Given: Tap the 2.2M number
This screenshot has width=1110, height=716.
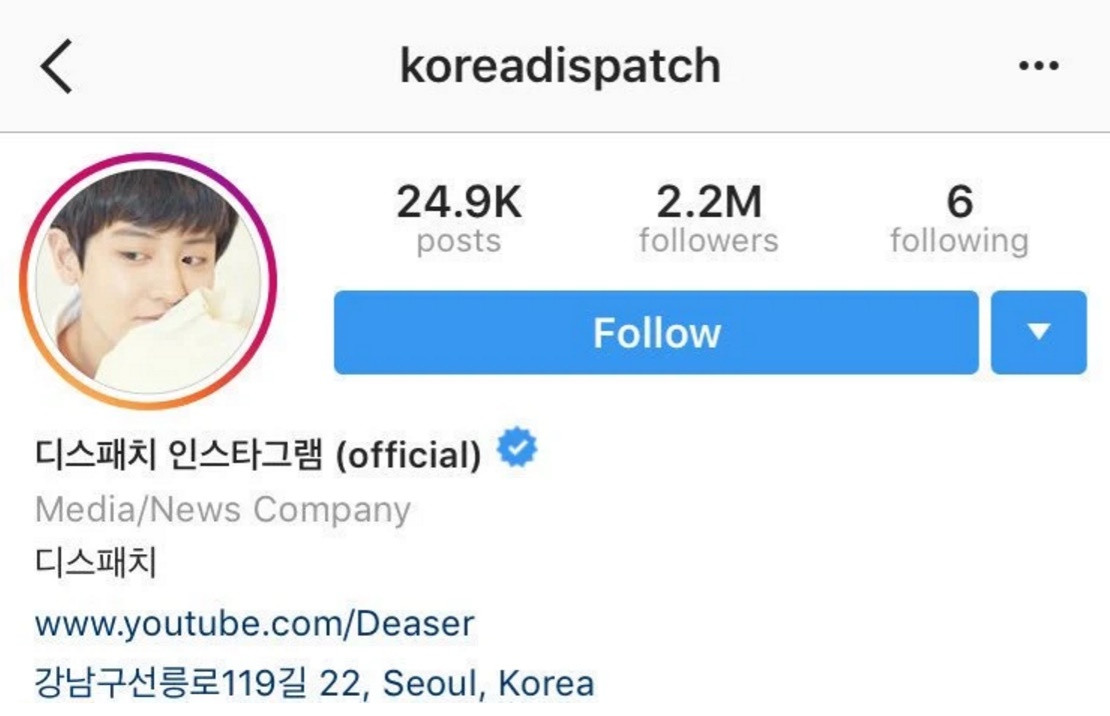Looking at the screenshot, I should [x=709, y=201].
